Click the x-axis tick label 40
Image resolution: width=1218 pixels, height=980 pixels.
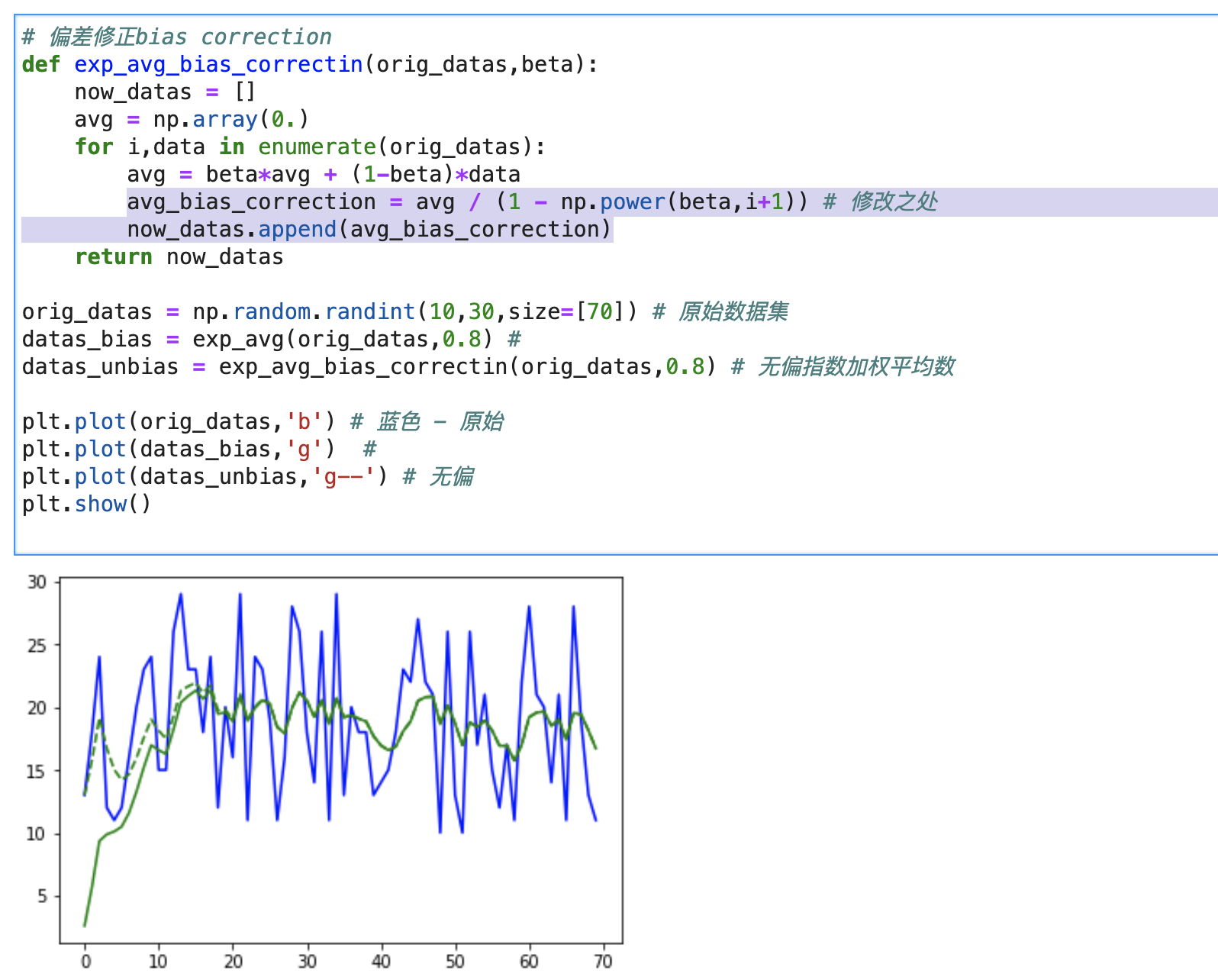381,961
